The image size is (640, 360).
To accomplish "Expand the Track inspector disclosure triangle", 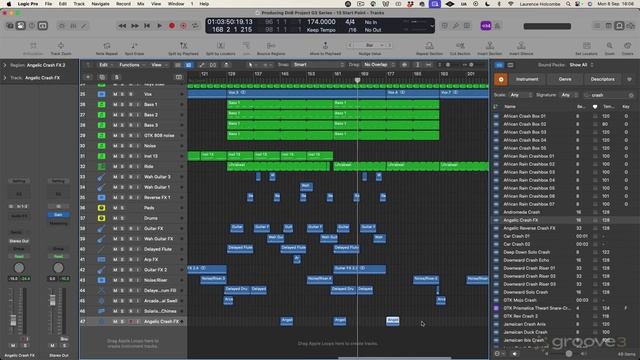I will (x=5, y=78).
